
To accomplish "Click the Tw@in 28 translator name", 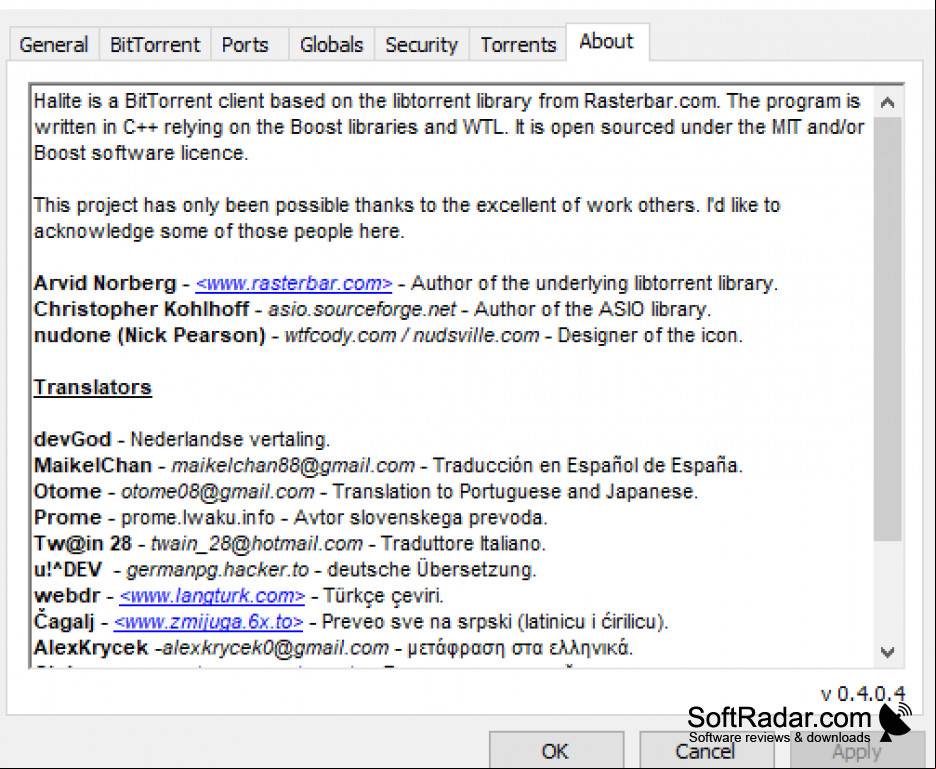I will click(x=83, y=544).
